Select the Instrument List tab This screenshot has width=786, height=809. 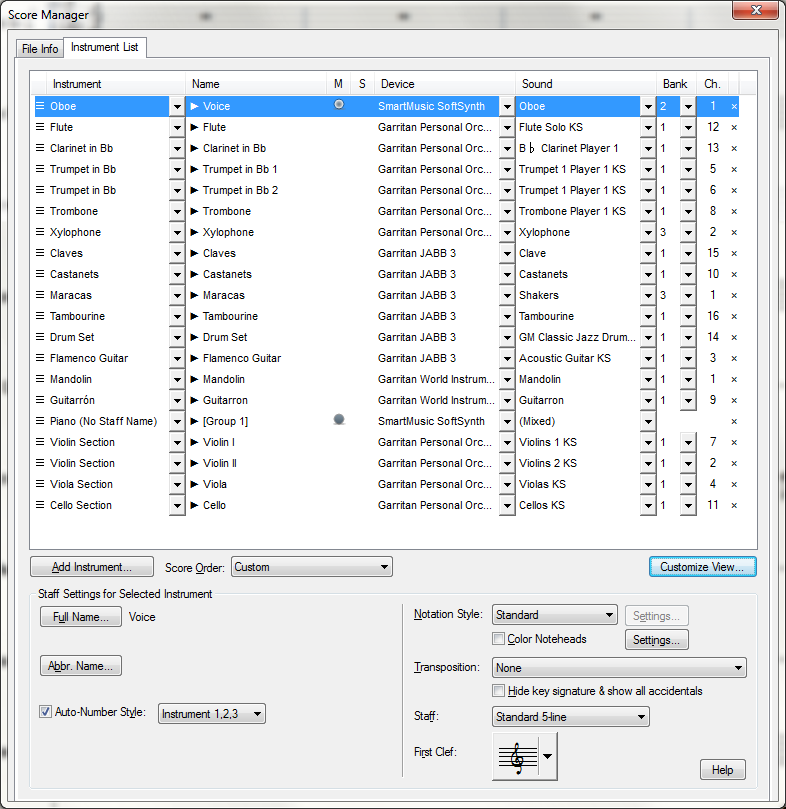pyautogui.click(x=104, y=47)
